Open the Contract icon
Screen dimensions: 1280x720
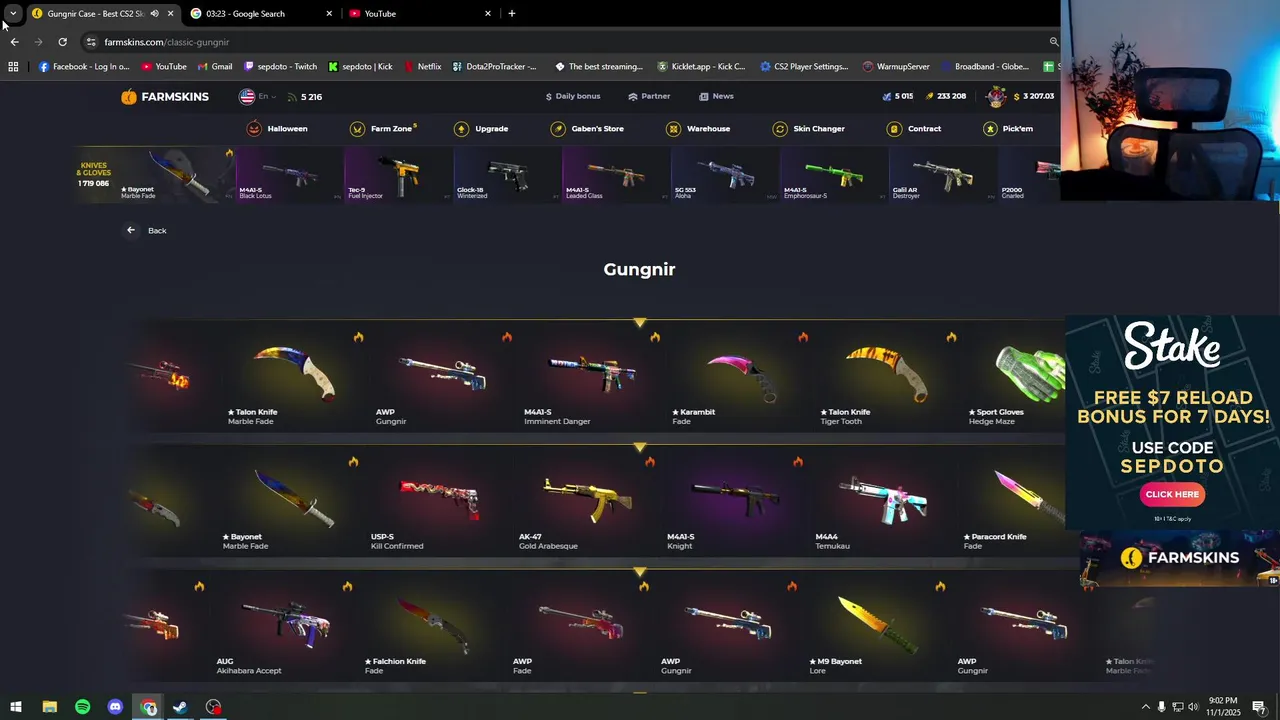(894, 129)
